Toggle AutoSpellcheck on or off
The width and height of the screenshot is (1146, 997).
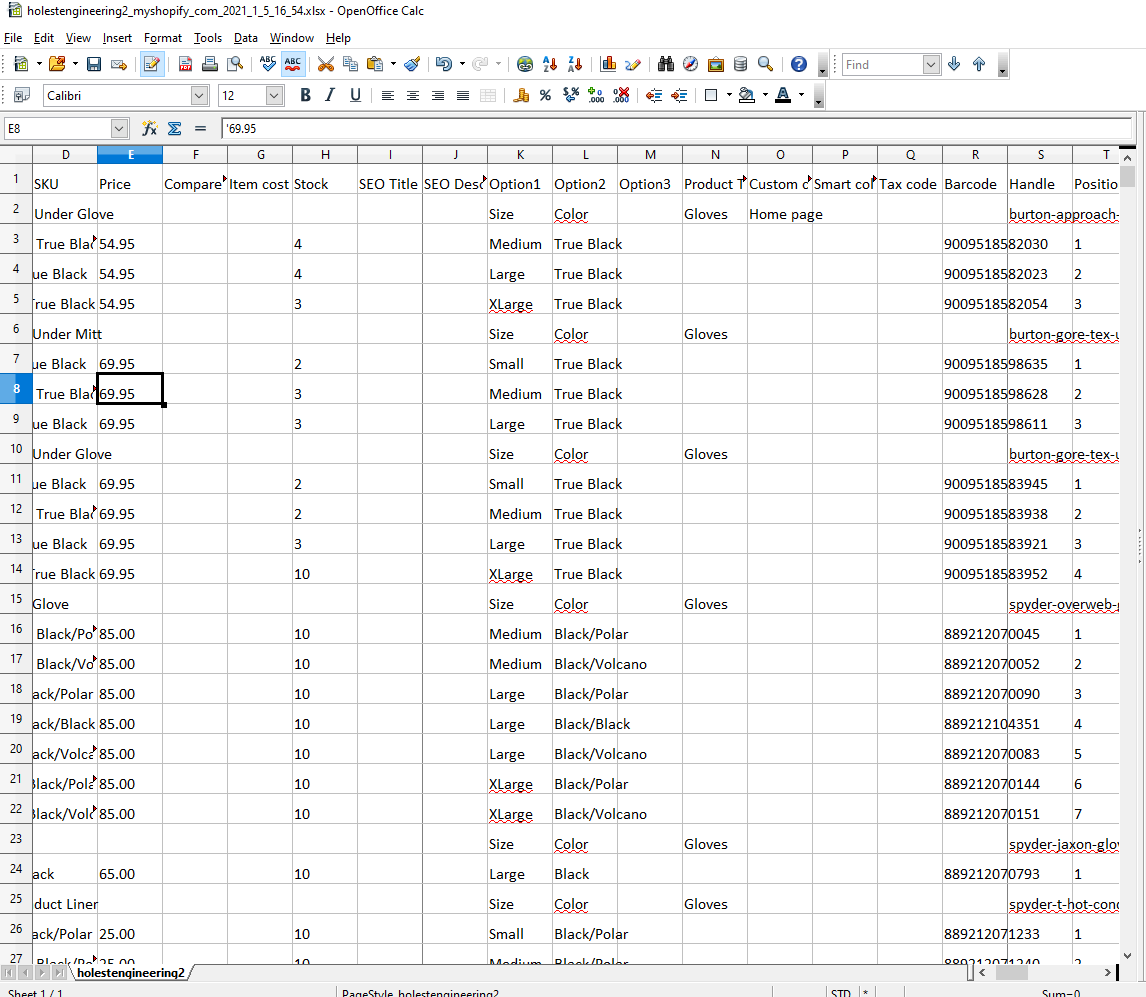click(293, 64)
